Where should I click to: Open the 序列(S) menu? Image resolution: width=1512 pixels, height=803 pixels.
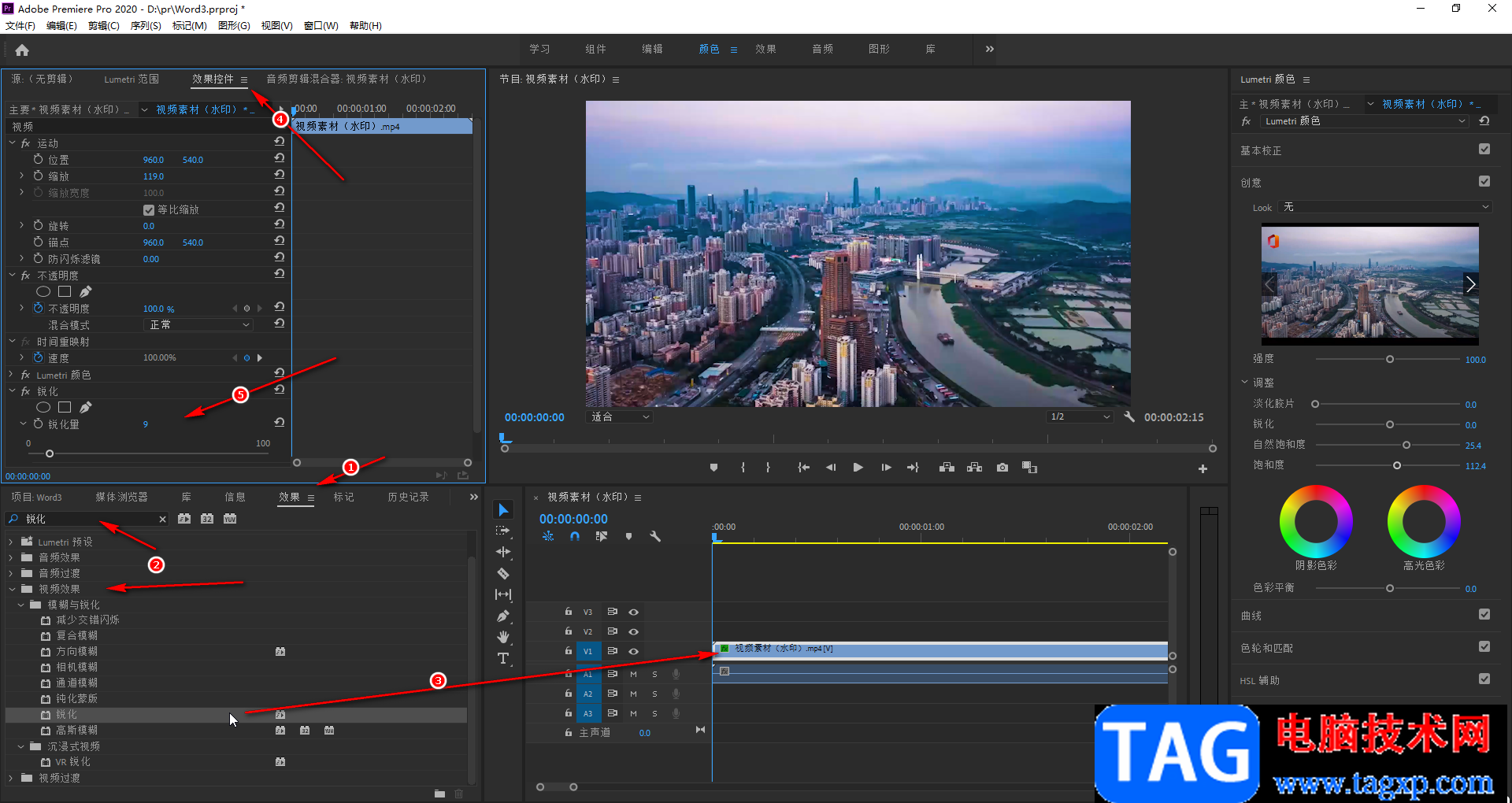(146, 26)
